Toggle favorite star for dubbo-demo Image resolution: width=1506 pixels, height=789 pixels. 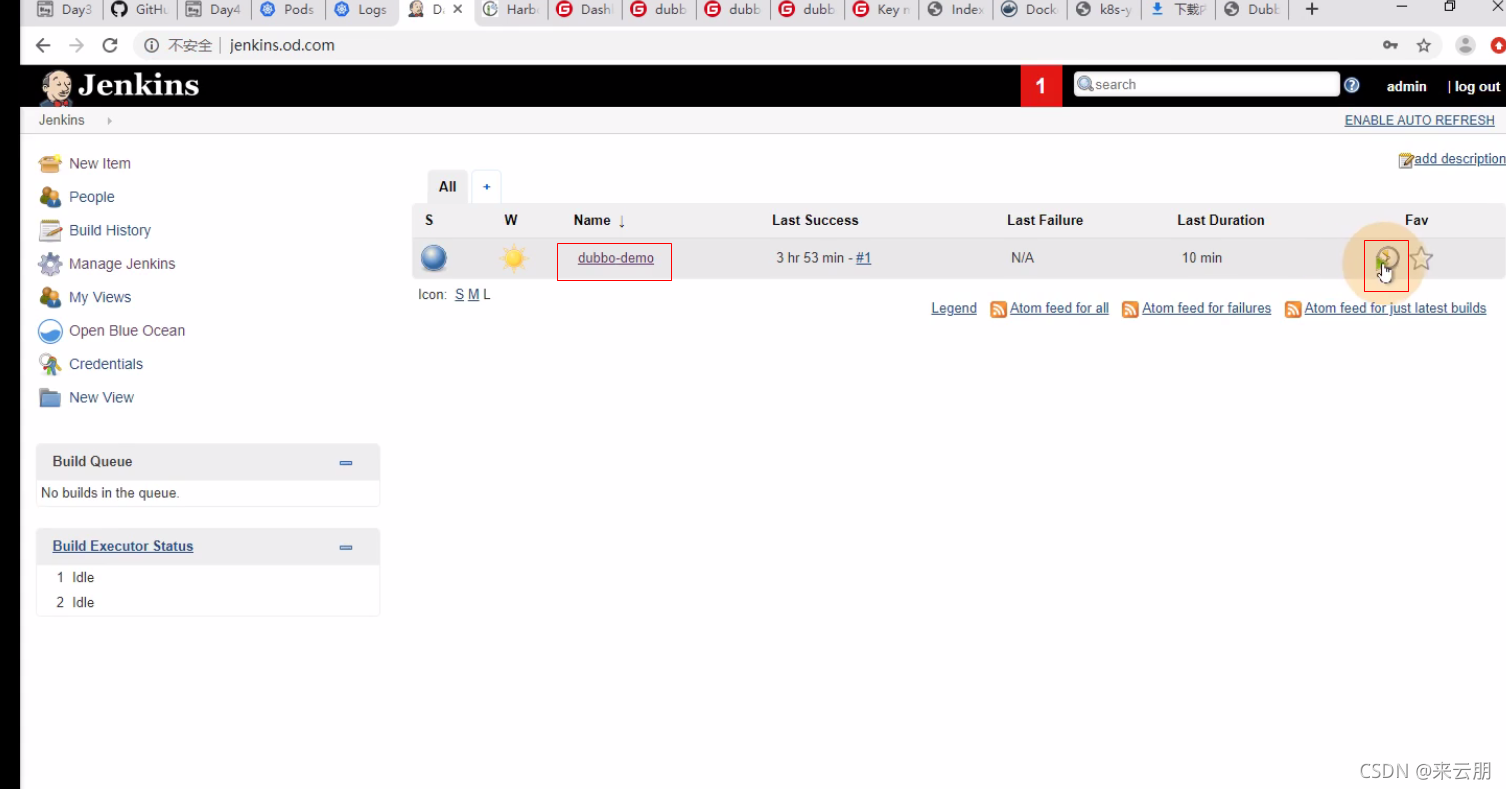1421,259
